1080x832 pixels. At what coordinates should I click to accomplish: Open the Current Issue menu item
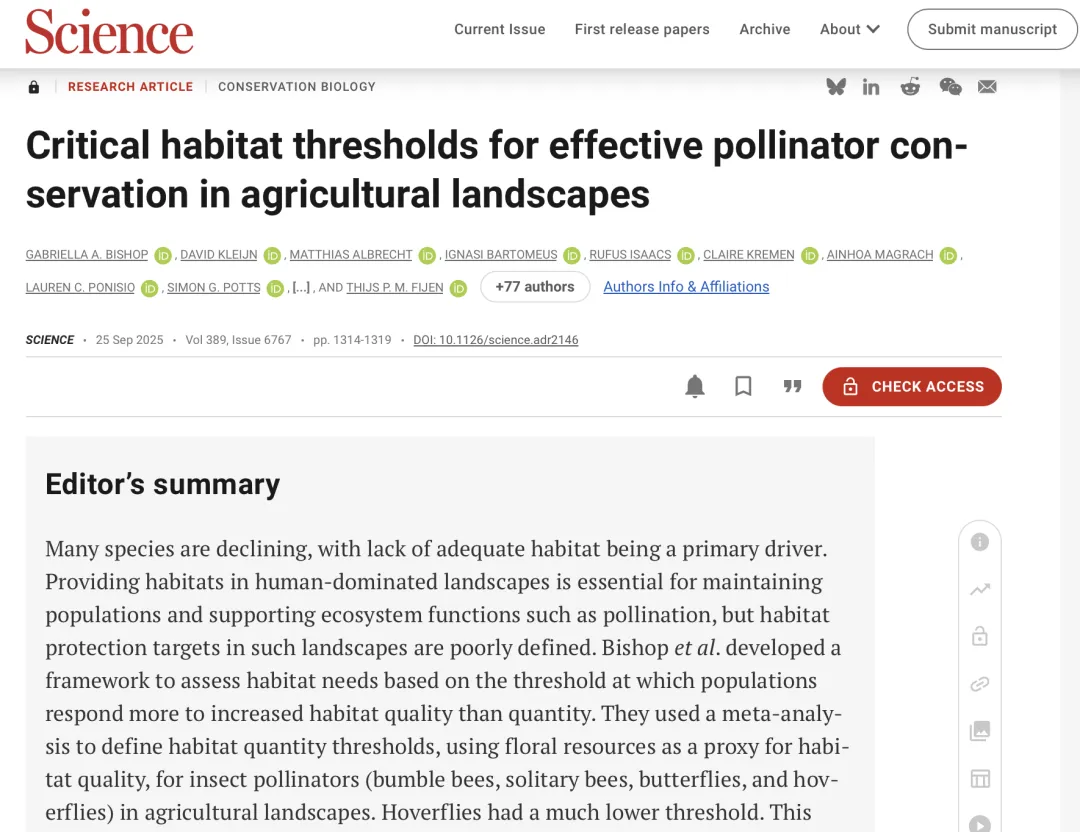tap(500, 29)
